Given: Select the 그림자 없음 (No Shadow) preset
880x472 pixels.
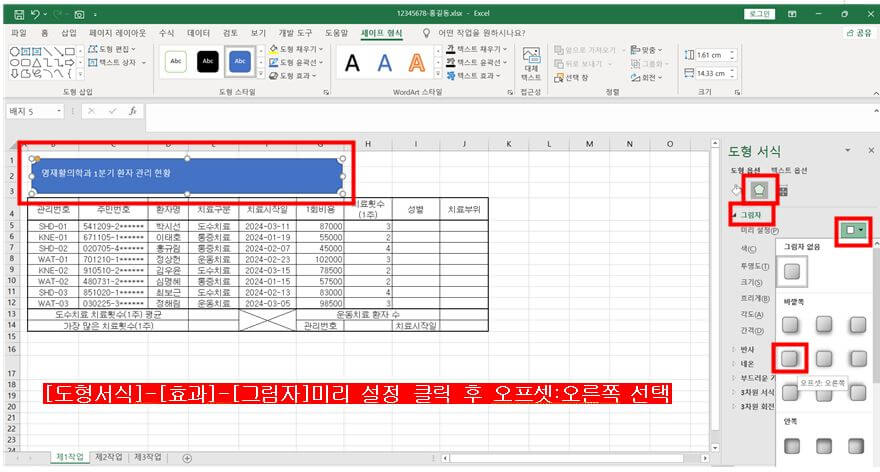Looking at the screenshot, I should pos(791,272).
